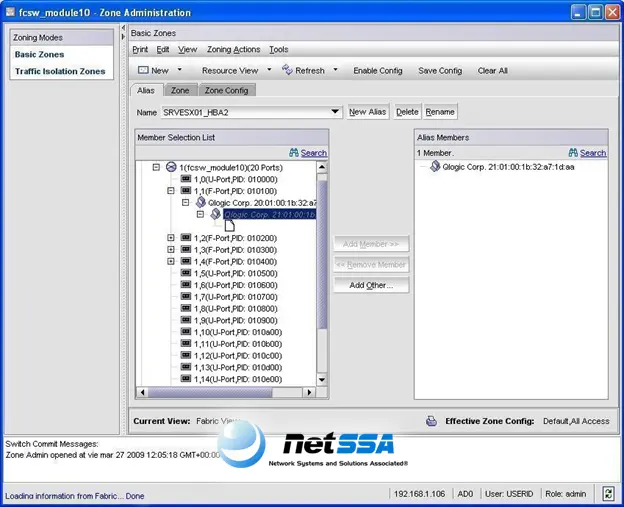
Task: Click the port icon for 1,9 U-Port
Action: tap(186, 320)
